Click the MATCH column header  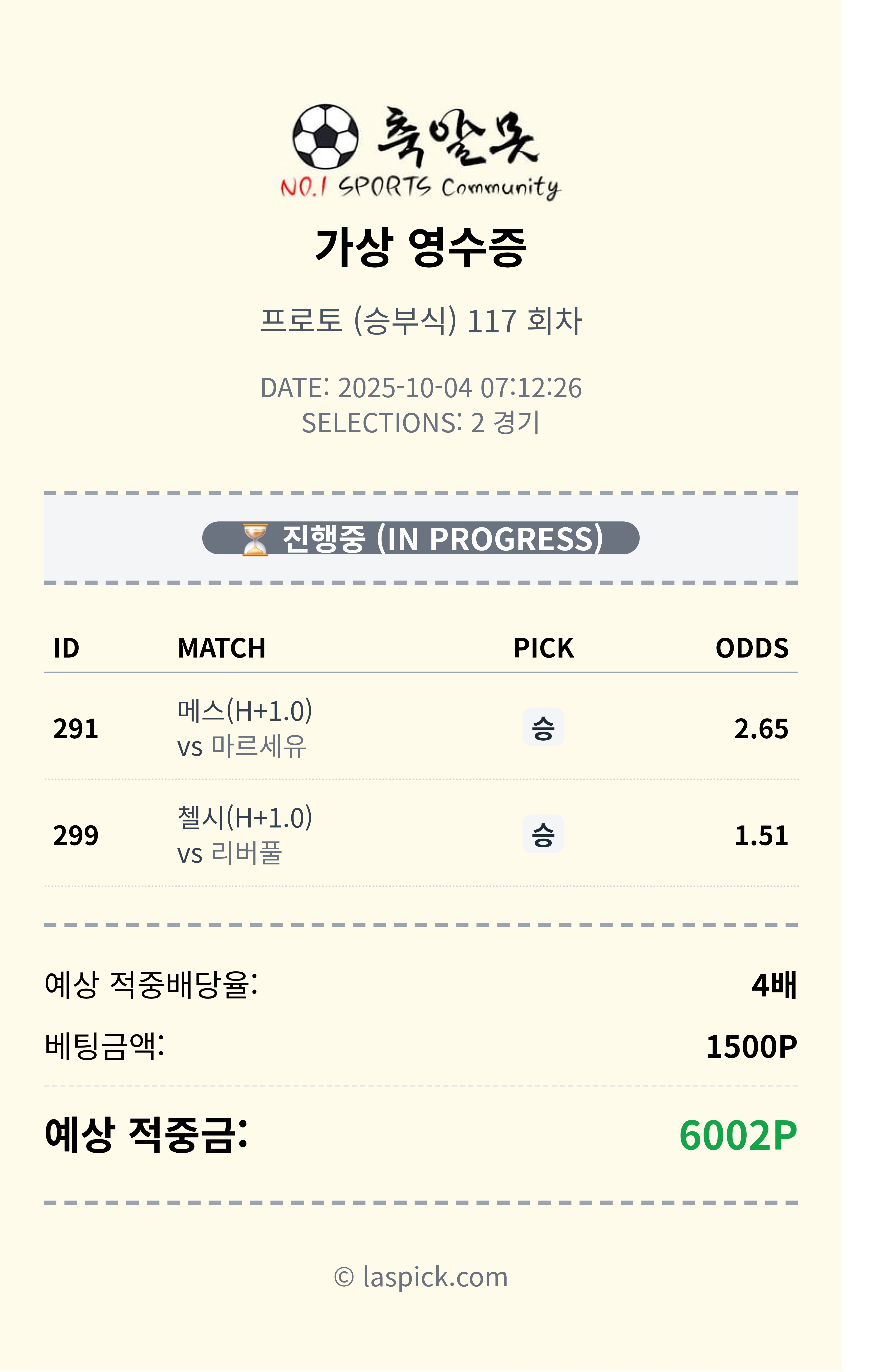point(222,648)
